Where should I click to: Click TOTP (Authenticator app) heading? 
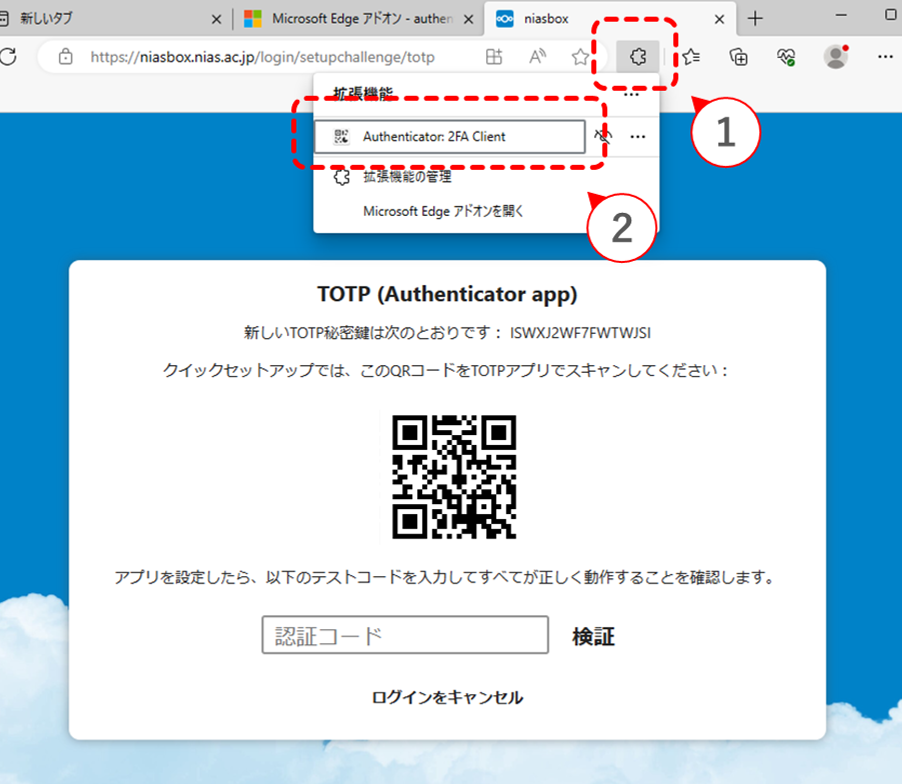447,294
